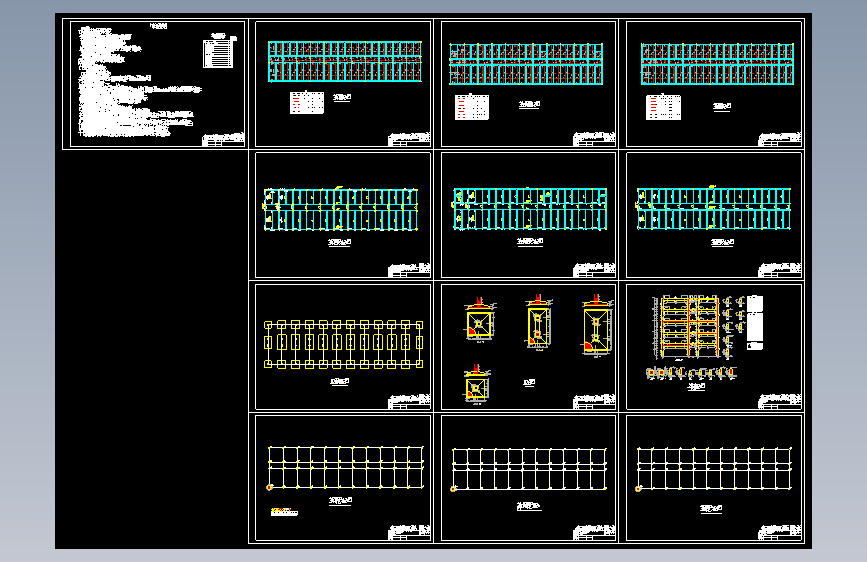Click the row of column sections below the frame elevation
The height and width of the screenshot is (562, 867).
click(x=691, y=373)
